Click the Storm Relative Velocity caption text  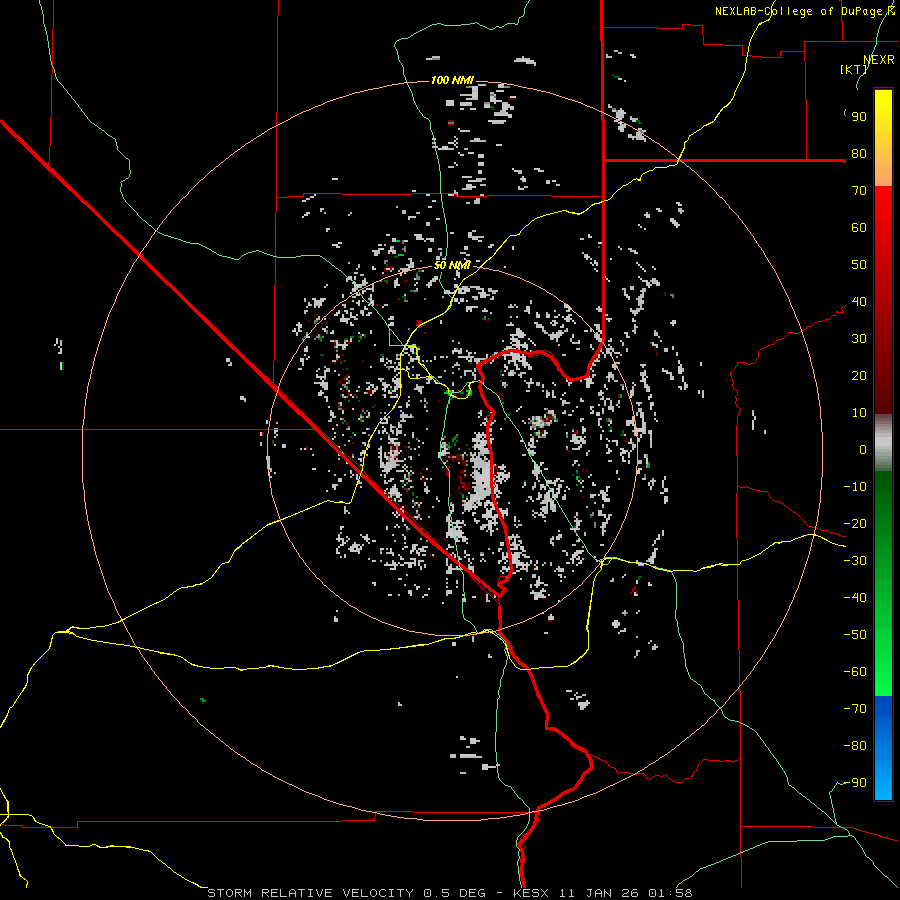449,893
